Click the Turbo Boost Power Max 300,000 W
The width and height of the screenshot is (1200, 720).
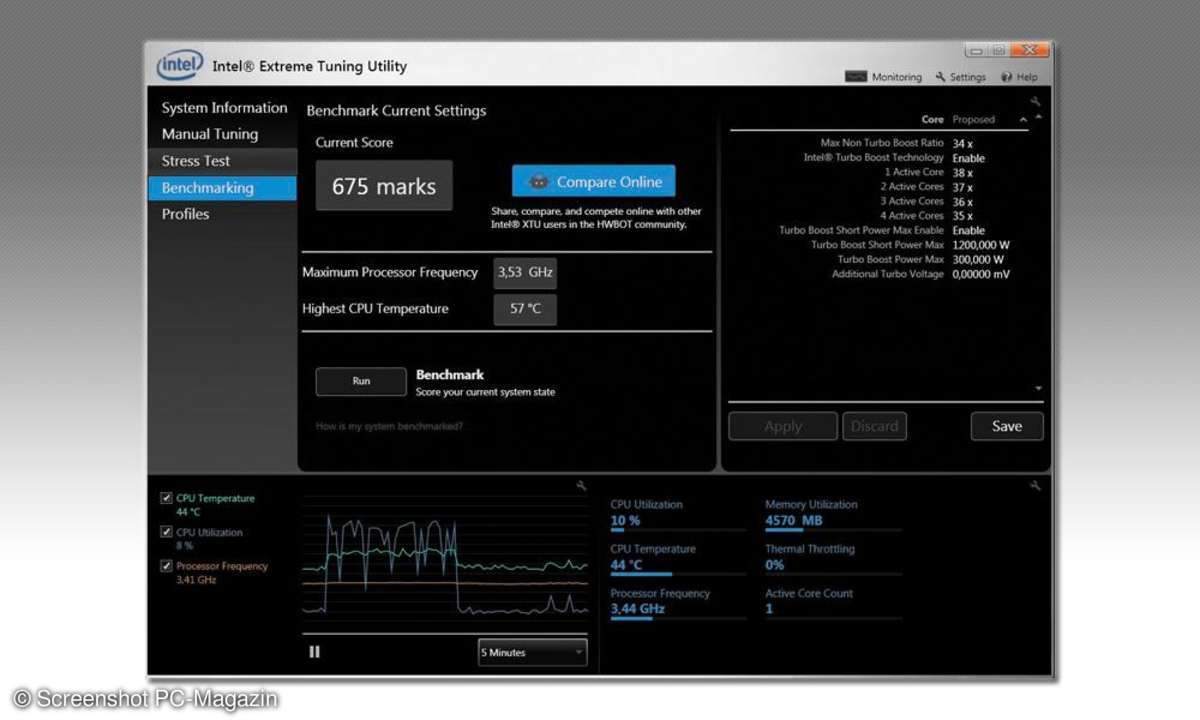(x=978, y=260)
